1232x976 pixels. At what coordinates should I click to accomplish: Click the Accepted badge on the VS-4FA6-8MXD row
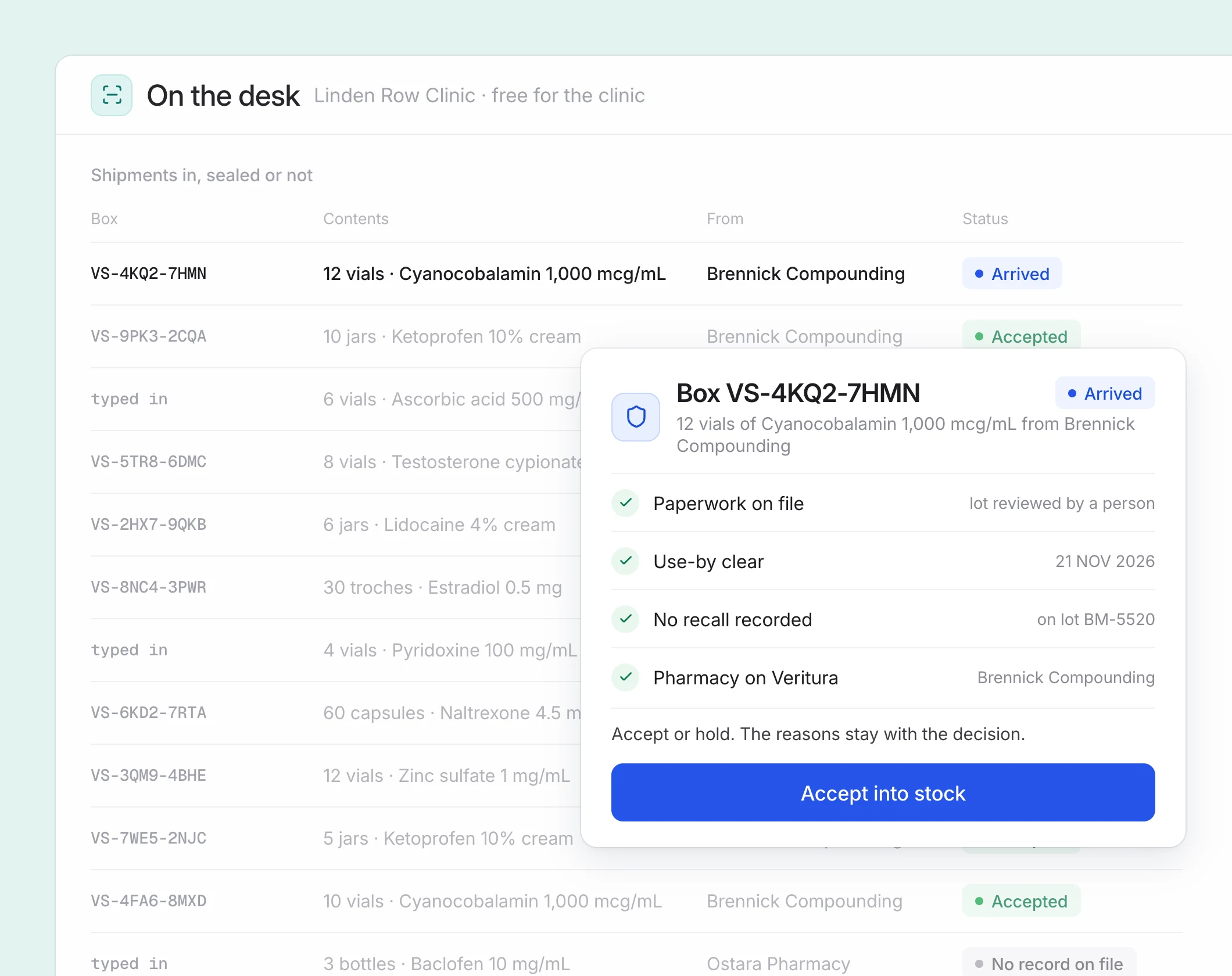(x=1021, y=901)
